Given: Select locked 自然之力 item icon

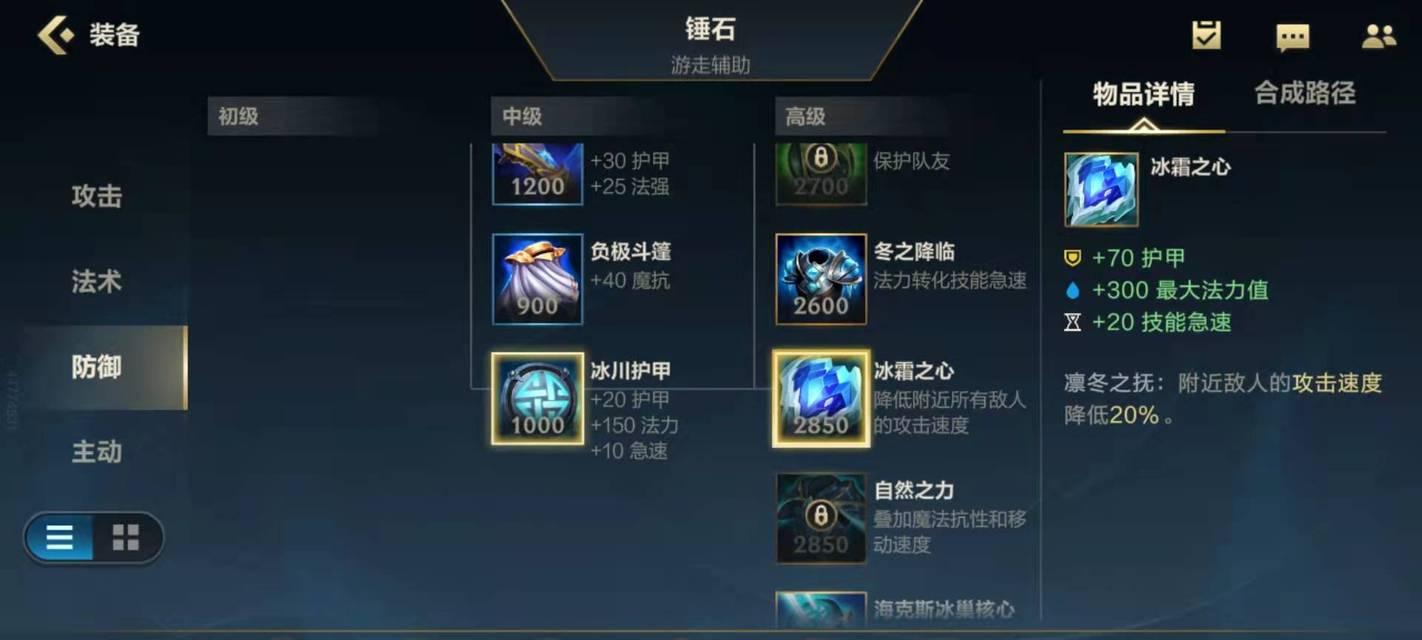Looking at the screenshot, I should click(821, 518).
